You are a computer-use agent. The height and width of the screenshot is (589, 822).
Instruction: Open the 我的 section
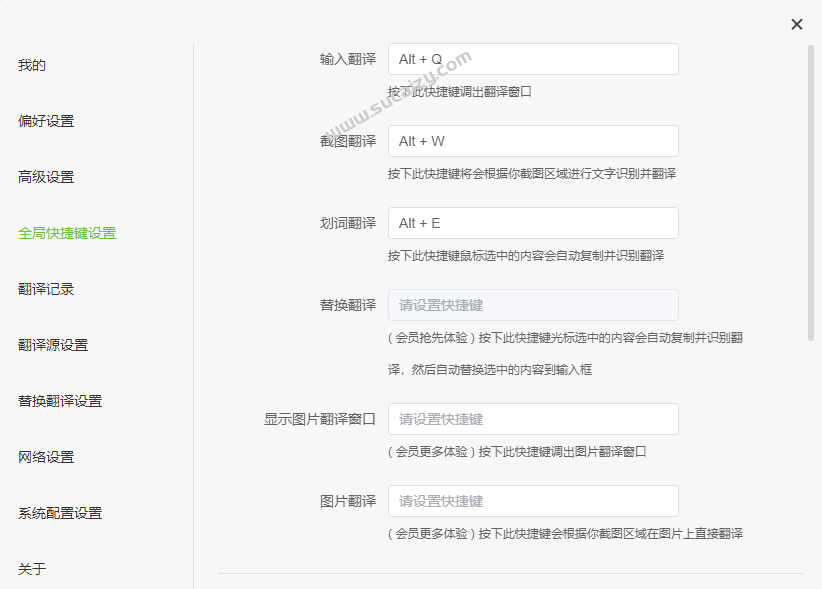tap(32, 66)
